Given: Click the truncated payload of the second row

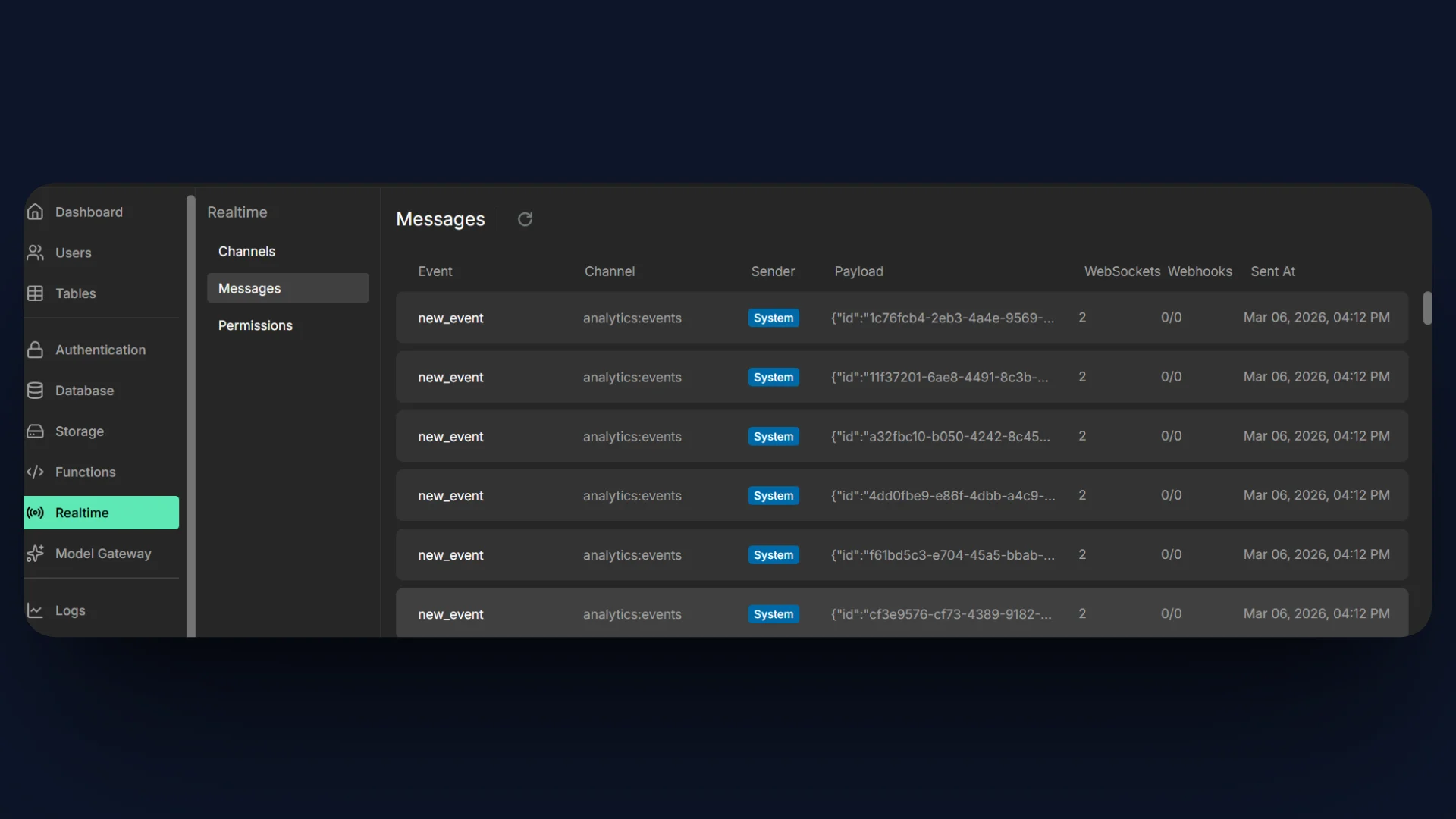Looking at the screenshot, I should click(x=941, y=377).
